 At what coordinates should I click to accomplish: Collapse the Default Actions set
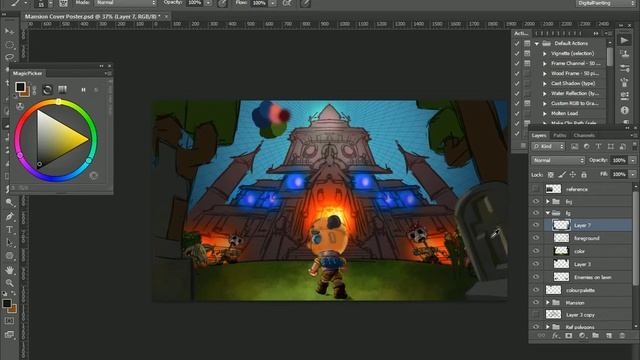pos(537,43)
